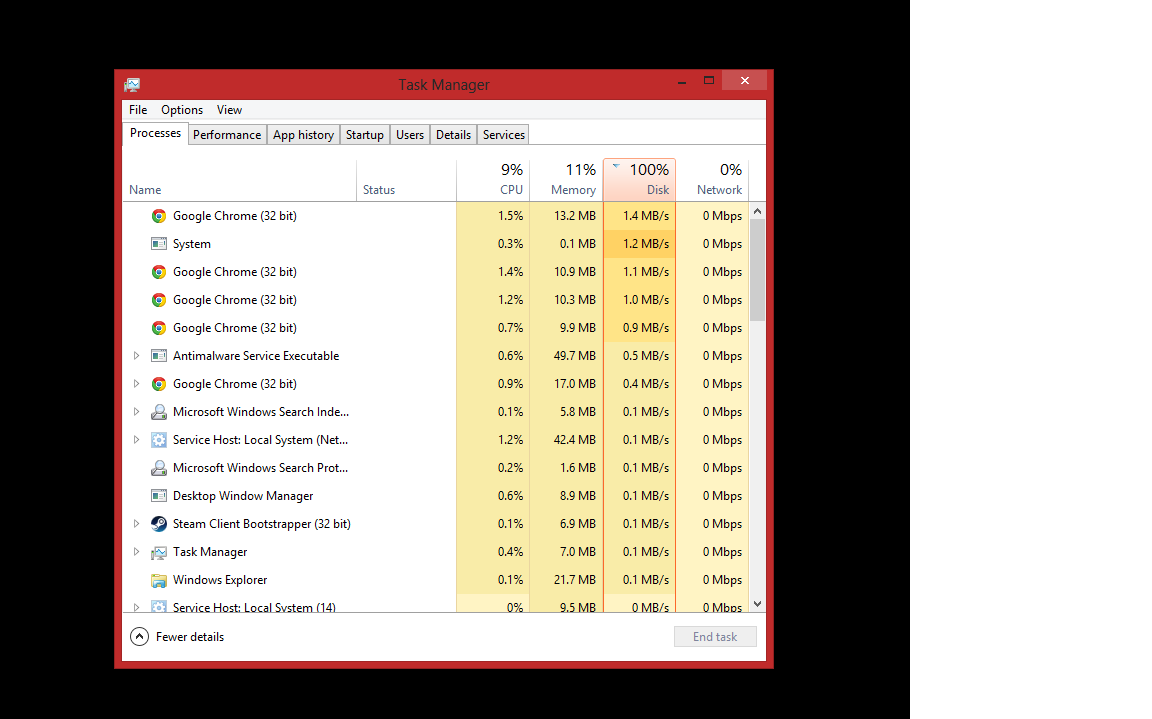
Task: Select Steam Client Bootstrapper (32 bit) name
Action: click(262, 524)
